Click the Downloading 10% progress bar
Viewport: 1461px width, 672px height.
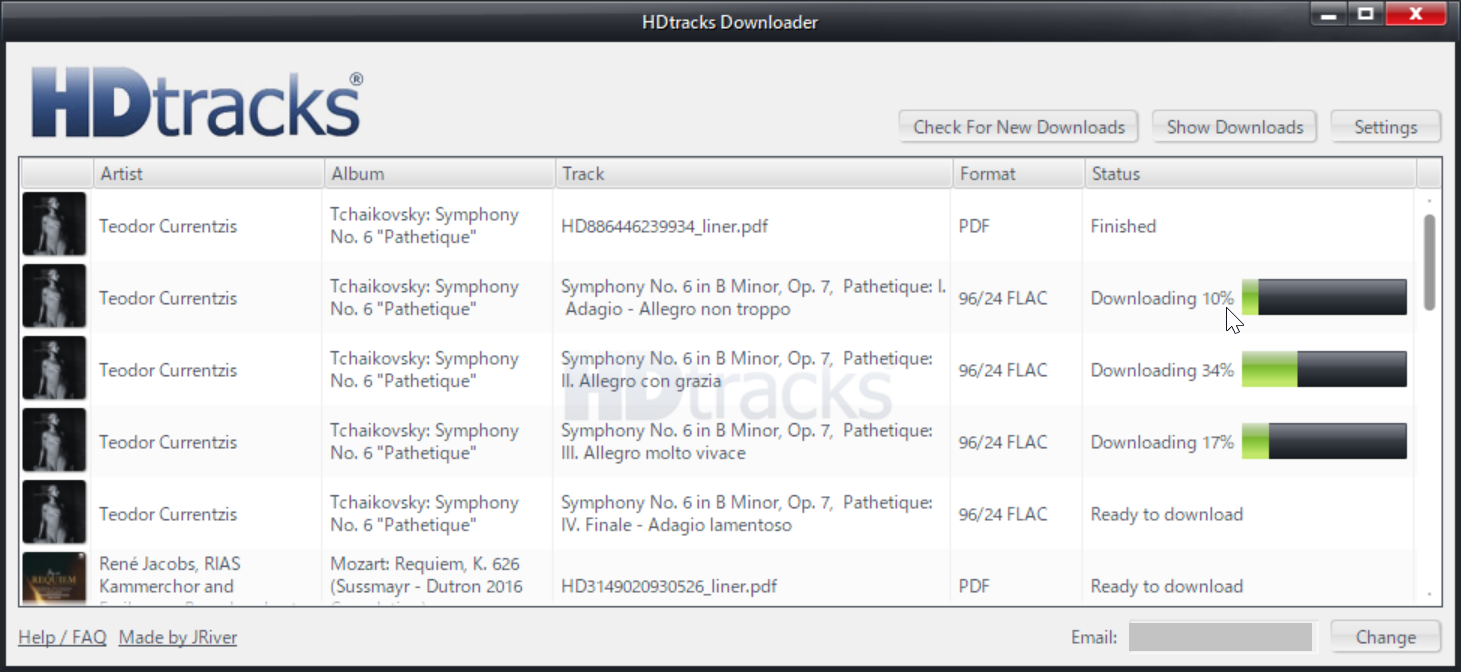tap(1324, 297)
